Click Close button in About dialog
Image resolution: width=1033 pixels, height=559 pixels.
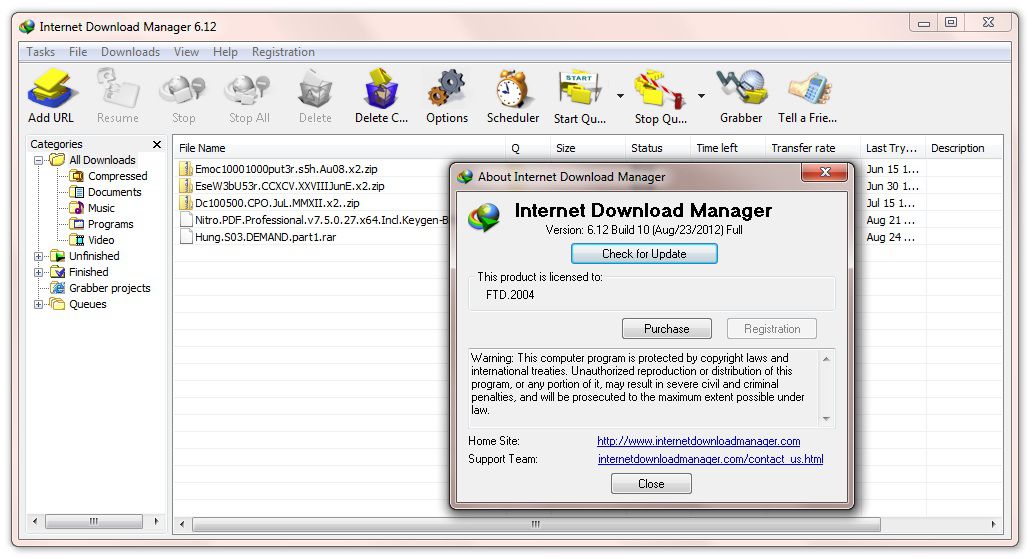651,484
